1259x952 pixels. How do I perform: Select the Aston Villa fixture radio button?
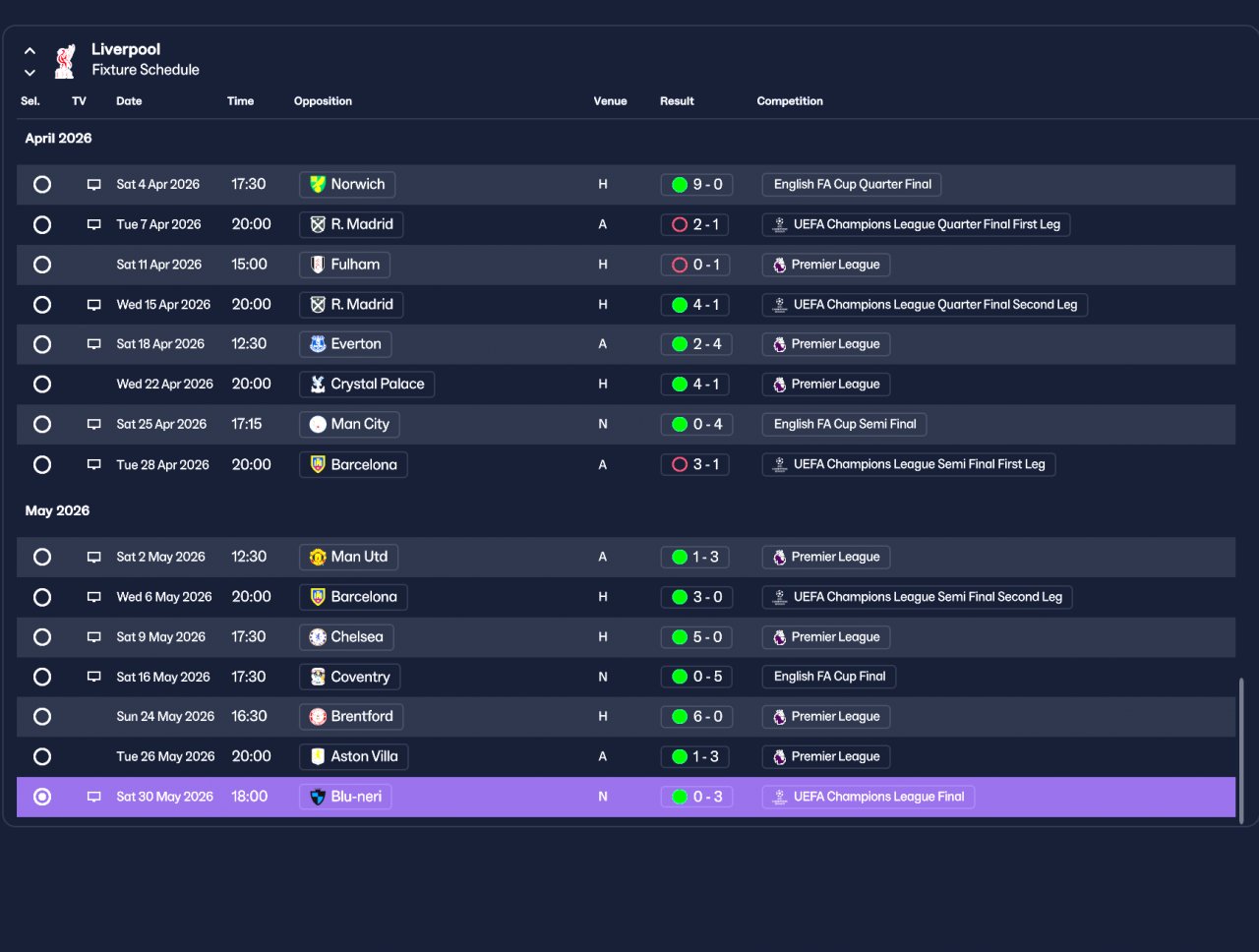click(42, 756)
